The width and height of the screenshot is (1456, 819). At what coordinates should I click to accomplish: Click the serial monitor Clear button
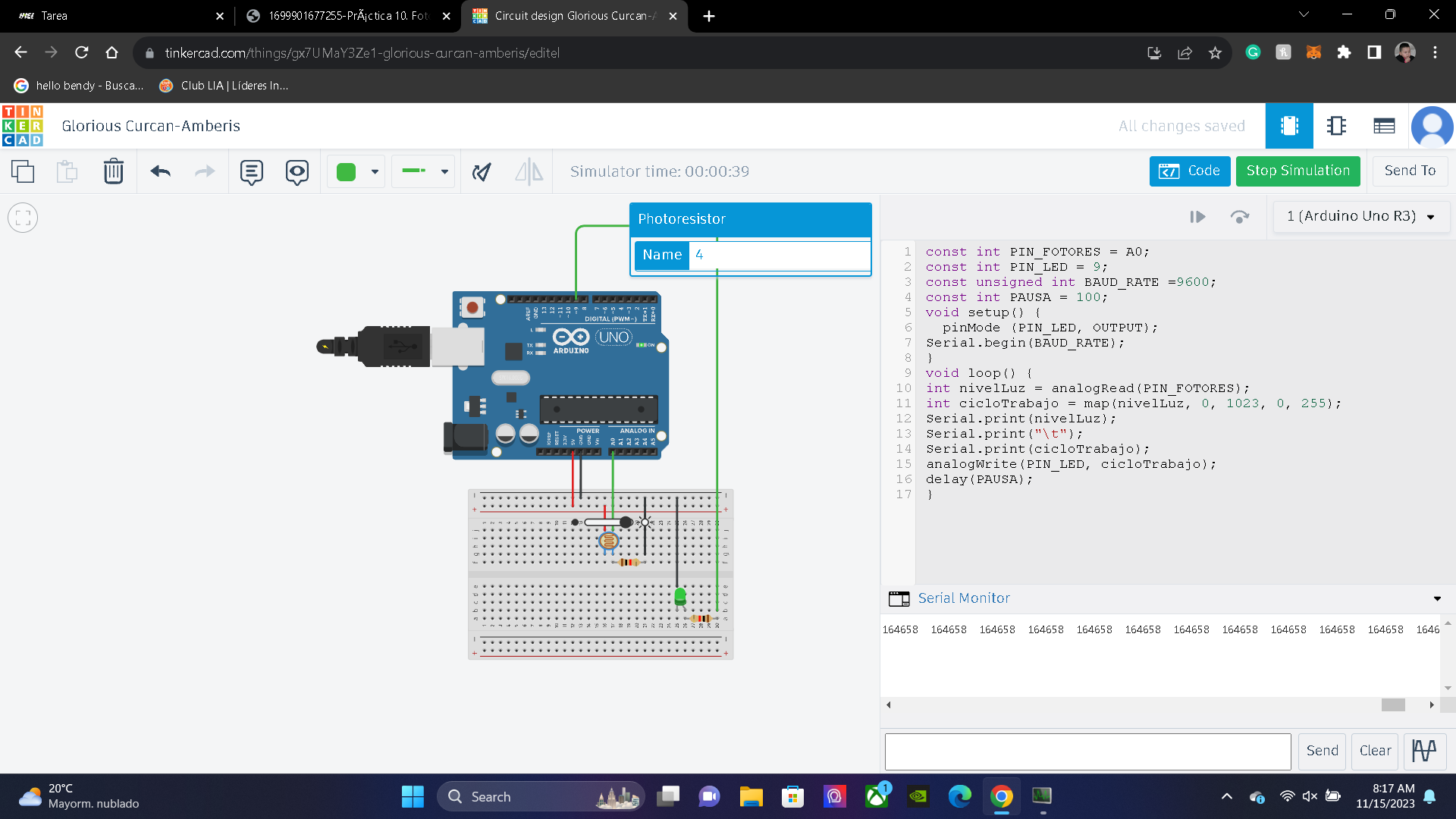coord(1375,751)
